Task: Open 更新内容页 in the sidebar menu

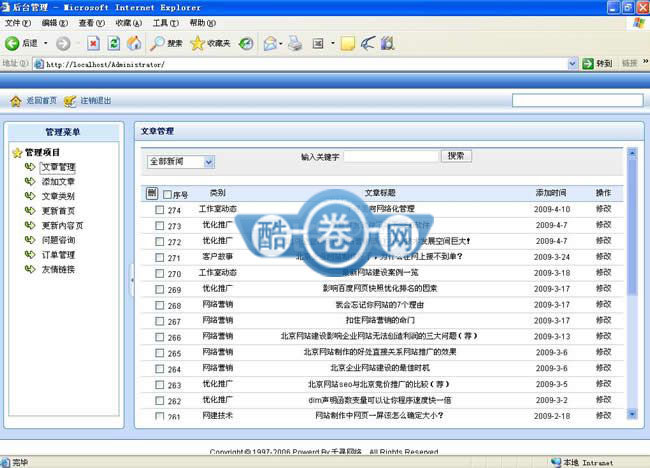Action: [x=62, y=226]
